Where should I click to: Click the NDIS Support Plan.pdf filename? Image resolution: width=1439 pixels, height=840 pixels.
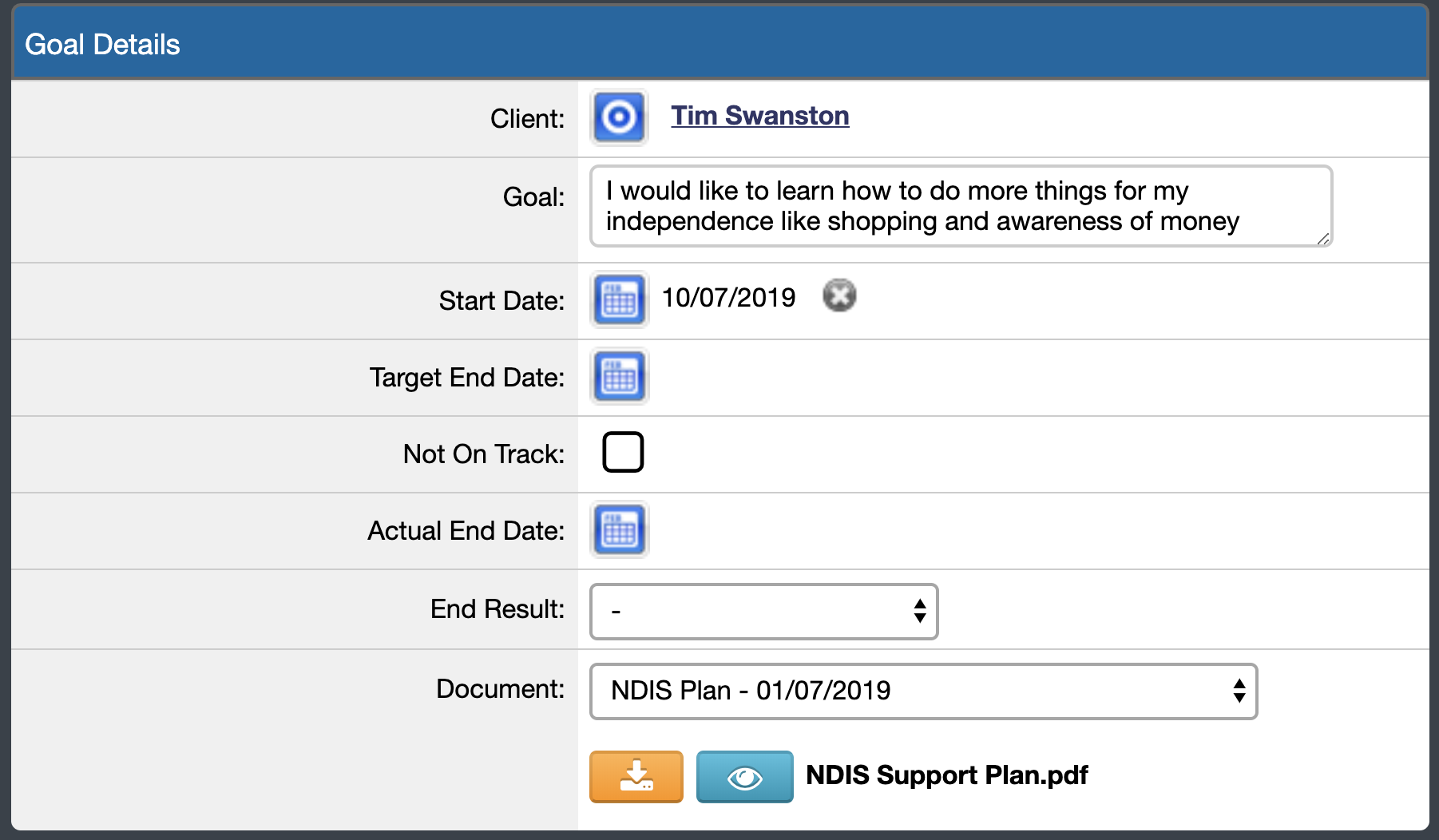[946, 775]
